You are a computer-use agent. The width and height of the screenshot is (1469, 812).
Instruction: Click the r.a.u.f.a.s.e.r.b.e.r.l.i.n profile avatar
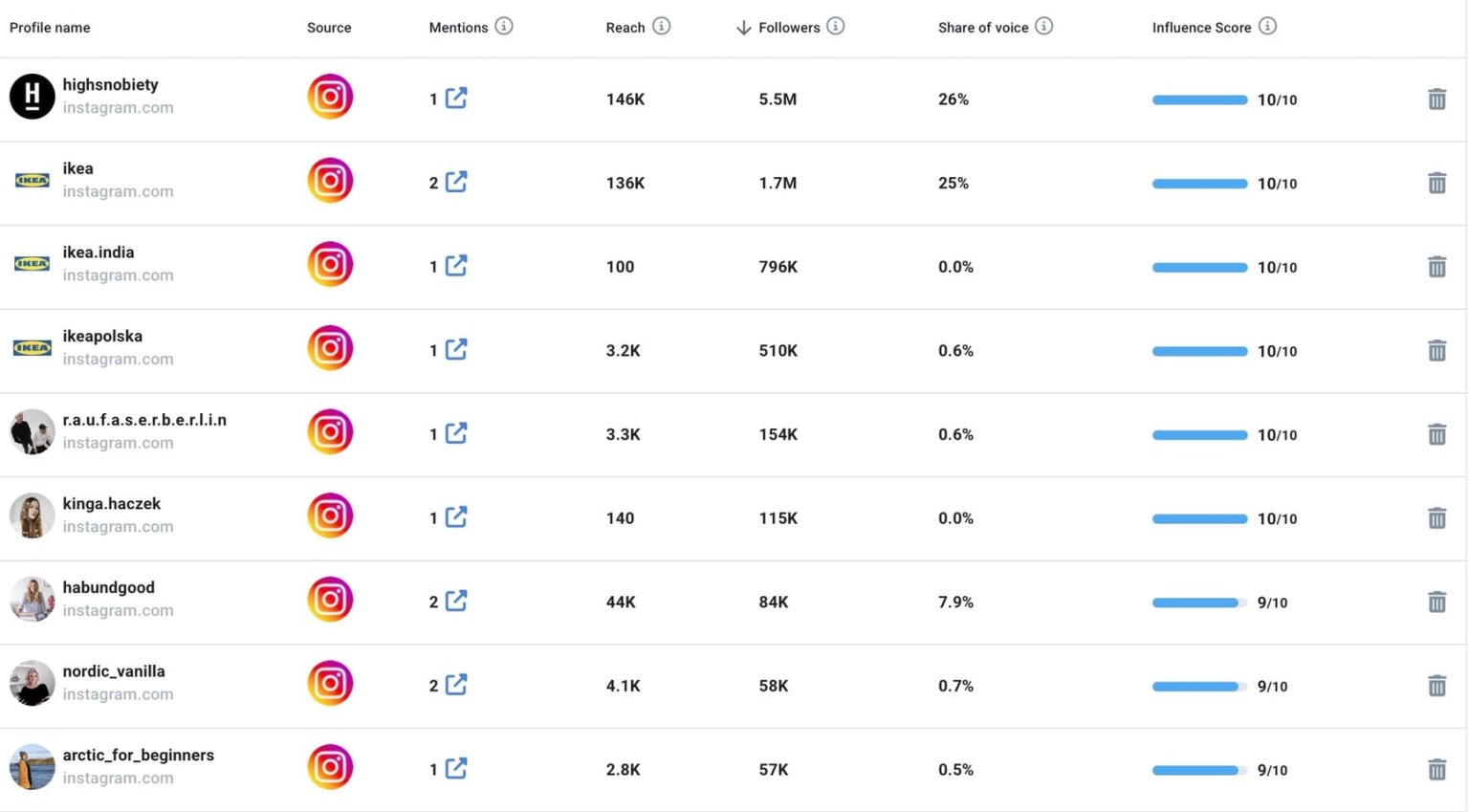pos(32,431)
